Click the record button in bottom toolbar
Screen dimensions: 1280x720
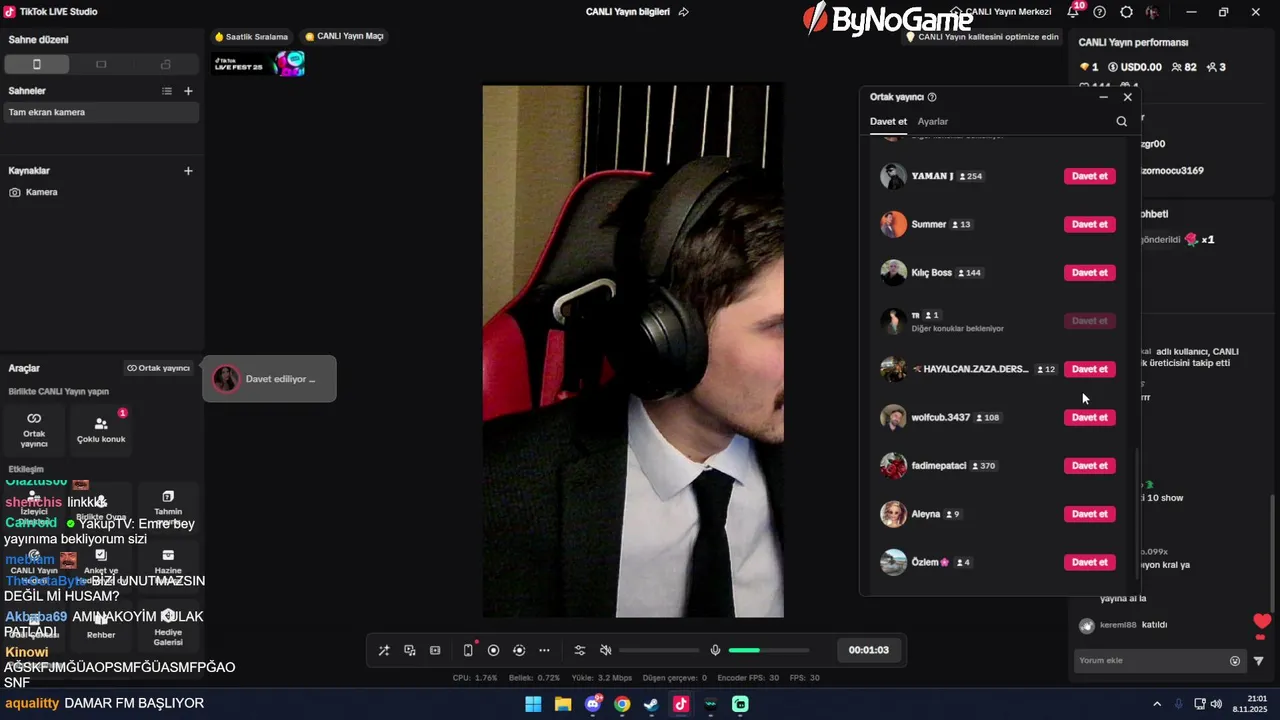[493, 650]
